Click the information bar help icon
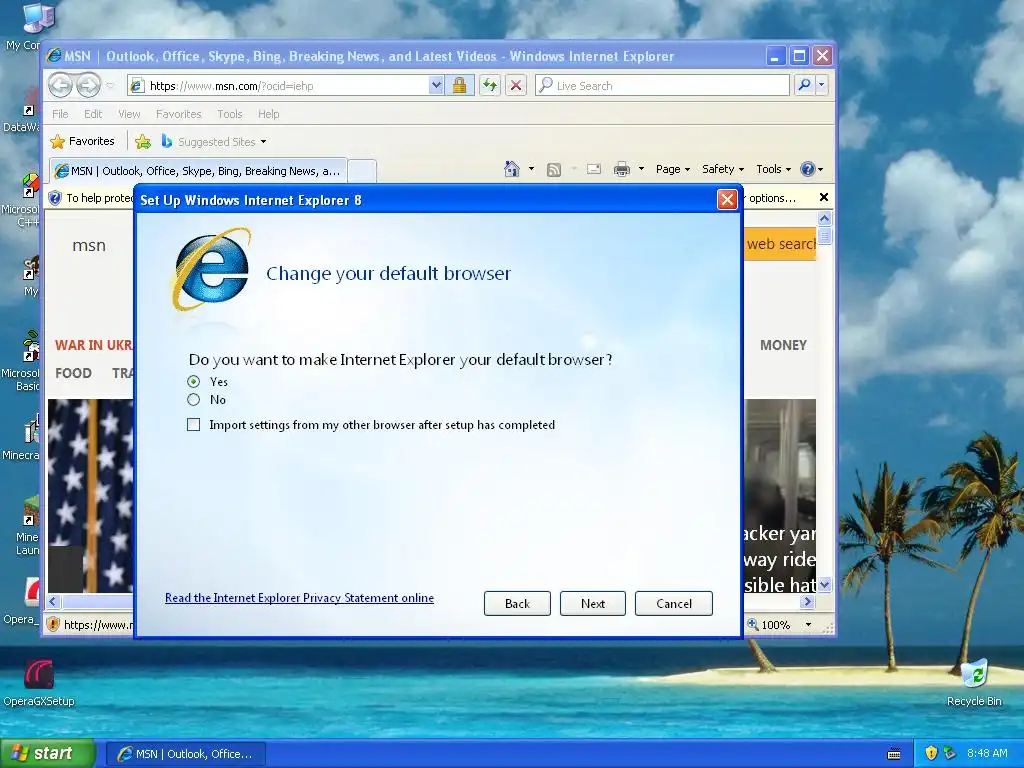The width and height of the screenshot is (1024, 768). (x=55, y=198)
